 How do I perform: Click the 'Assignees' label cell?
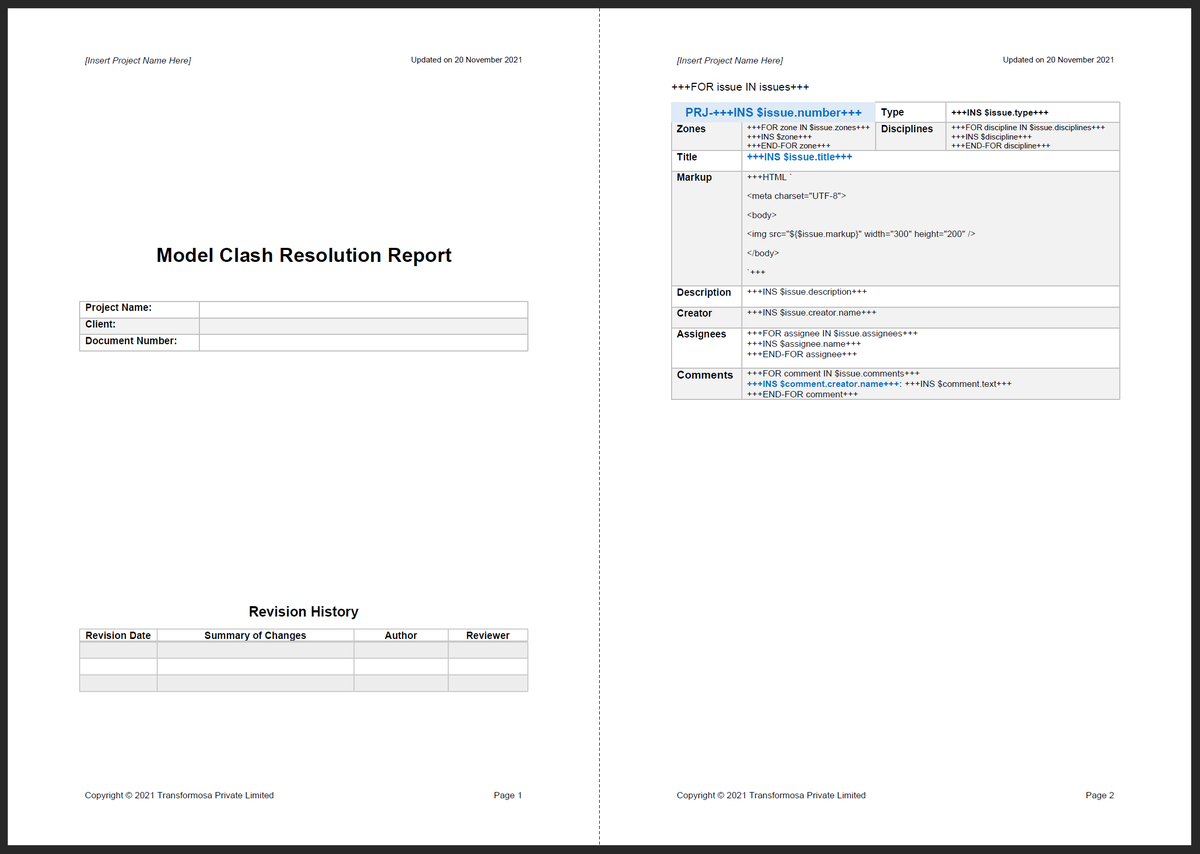(x=706, y=347)
